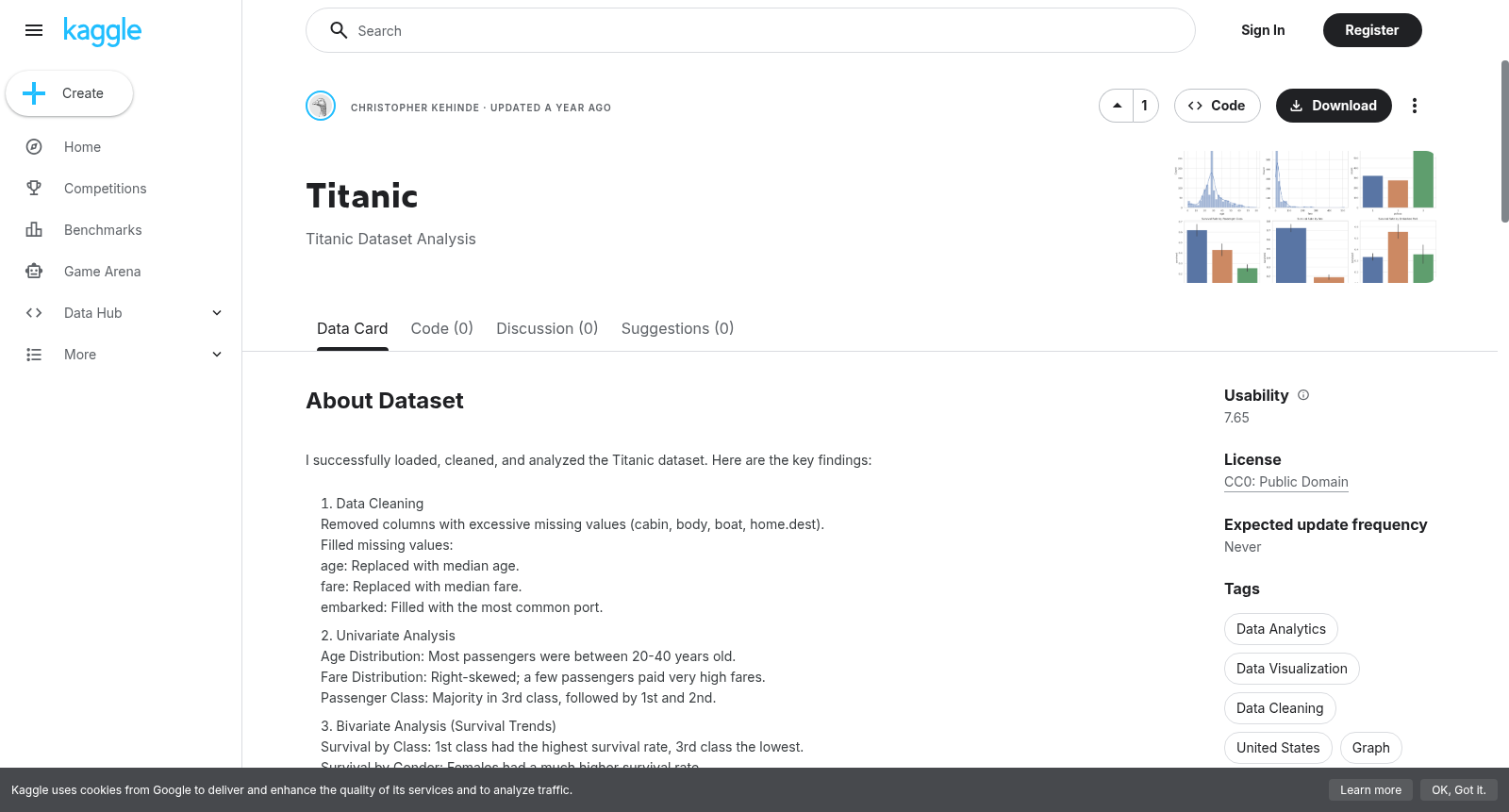Click the Register button

[x=1372, y=30]
